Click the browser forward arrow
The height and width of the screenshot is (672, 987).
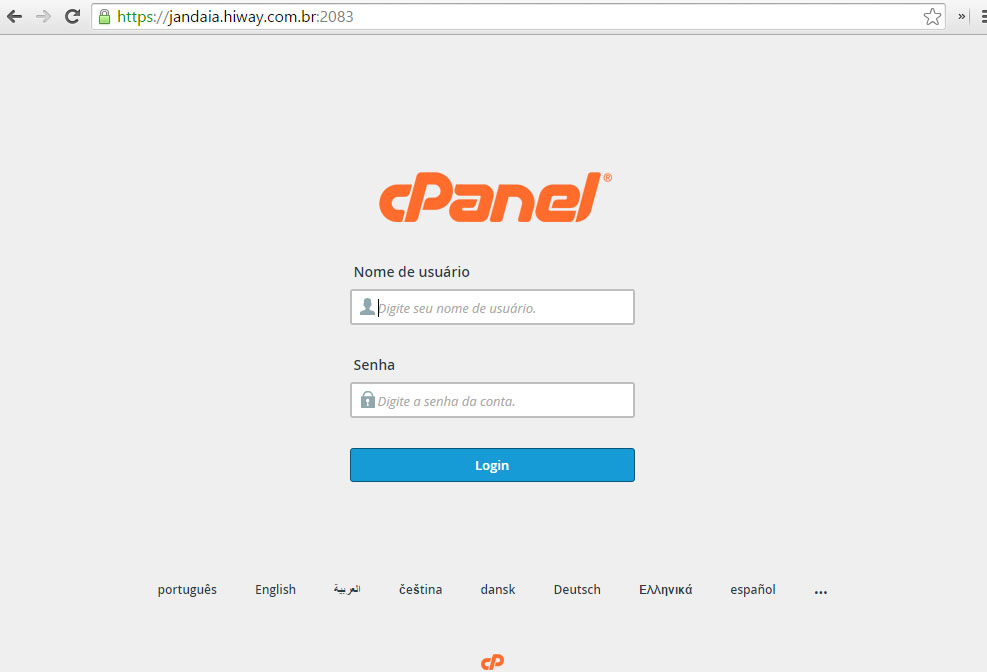pos(43,16)
